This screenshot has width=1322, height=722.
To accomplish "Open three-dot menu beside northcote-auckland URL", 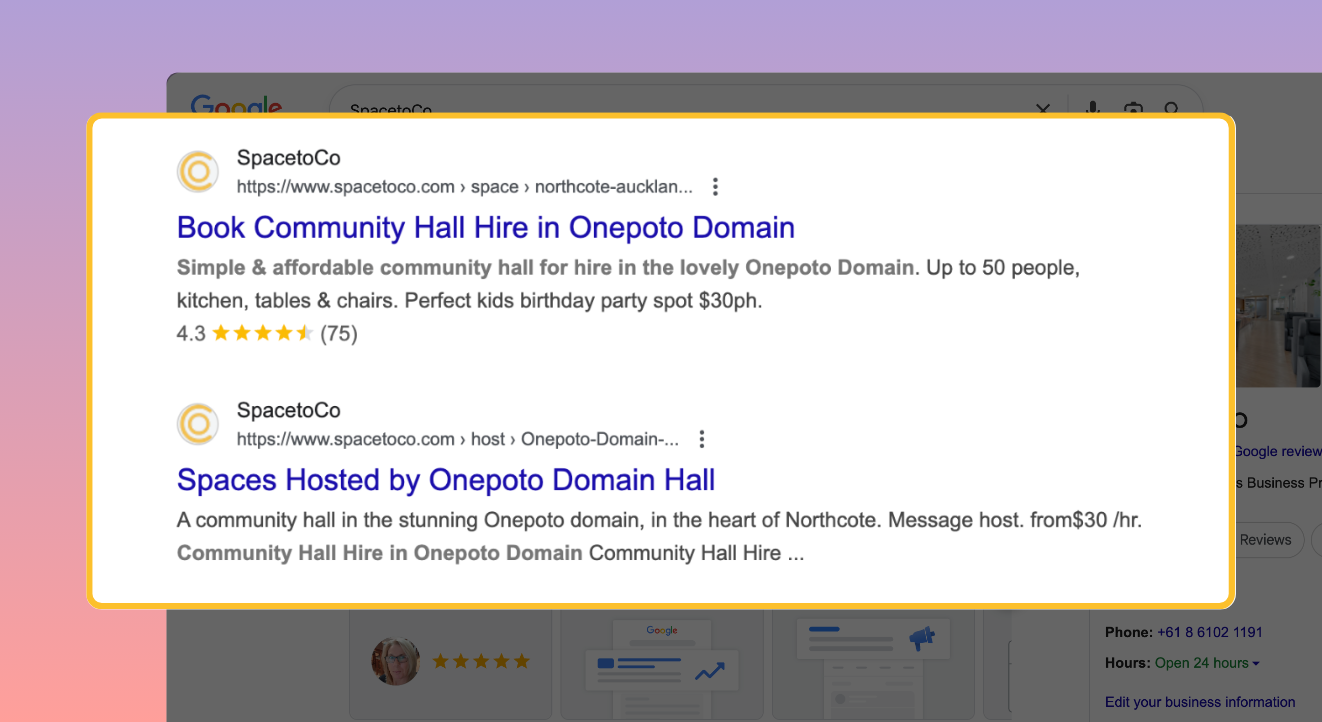I will (715, 187).
